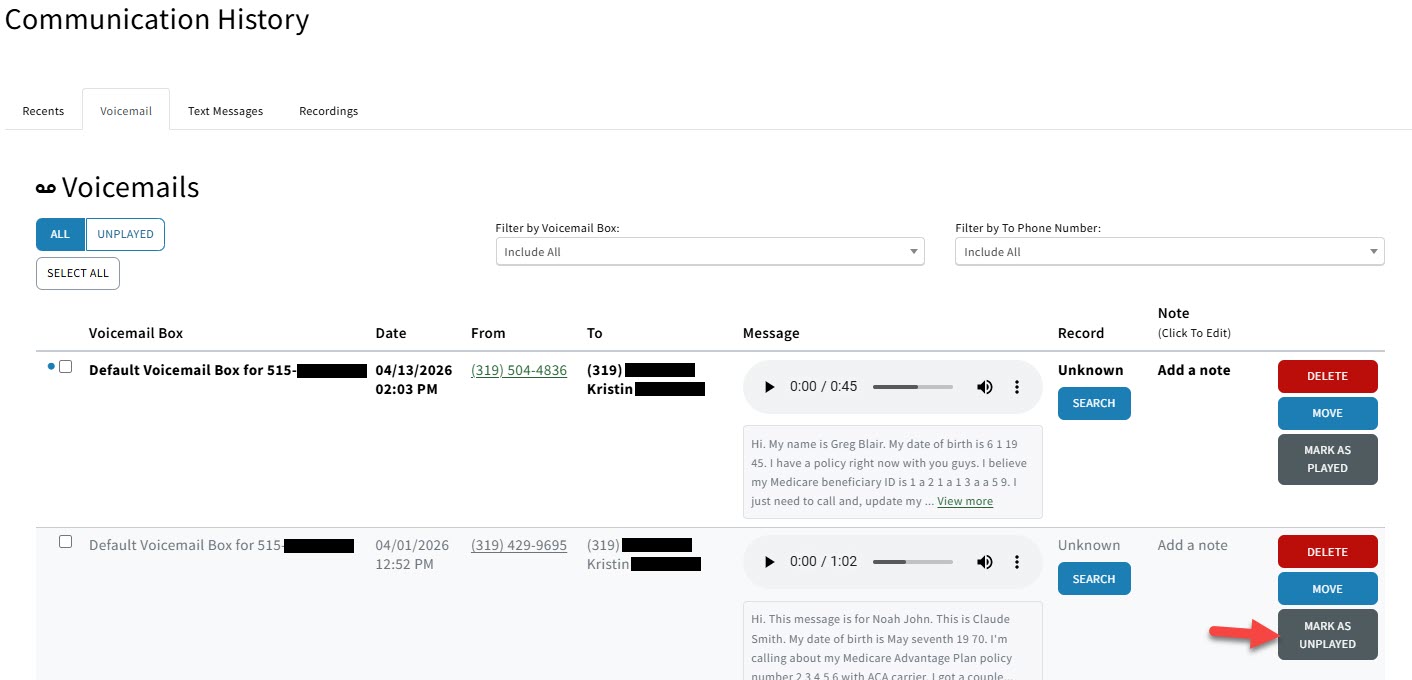This screenshot has height=680, width=1412.
Task: Click the Claude Smith transcript text
Action: point(892,640)
